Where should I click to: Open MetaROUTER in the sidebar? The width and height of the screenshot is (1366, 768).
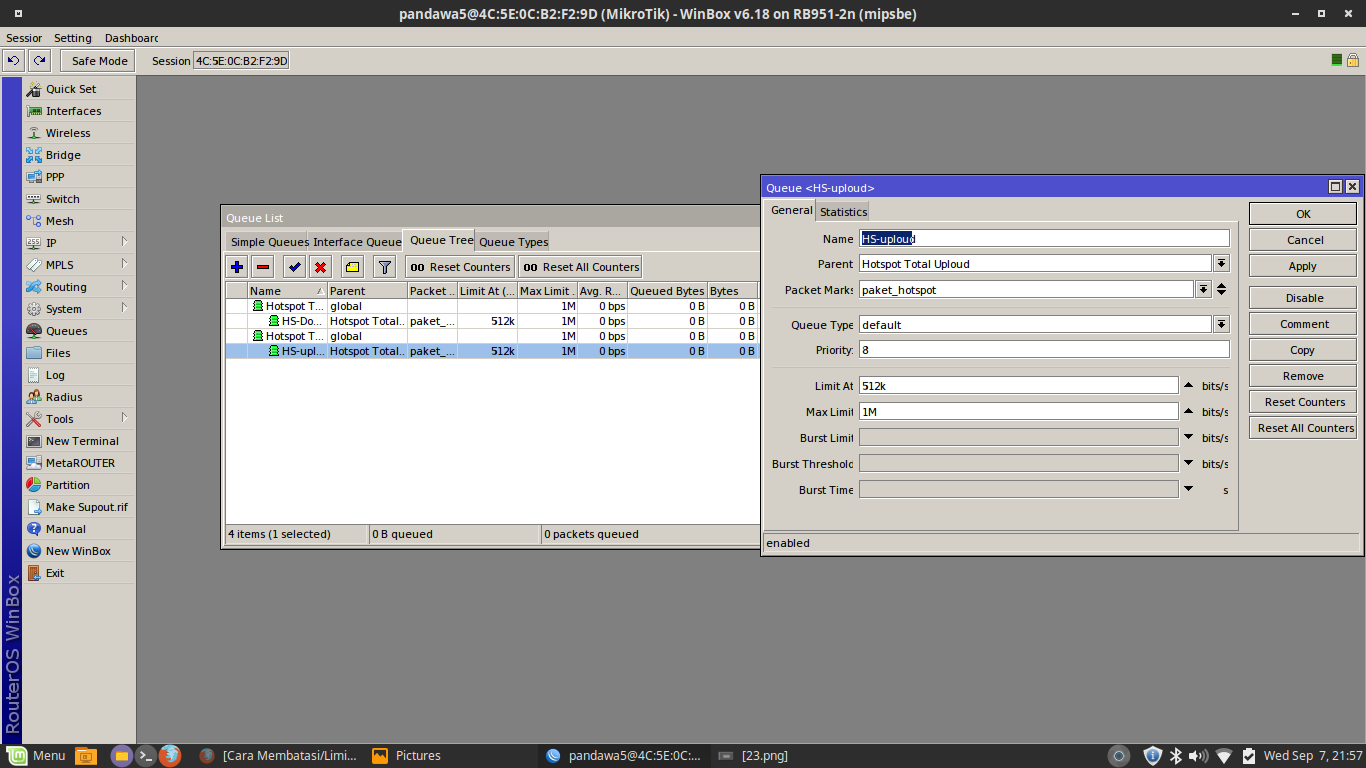pos(79,463)
